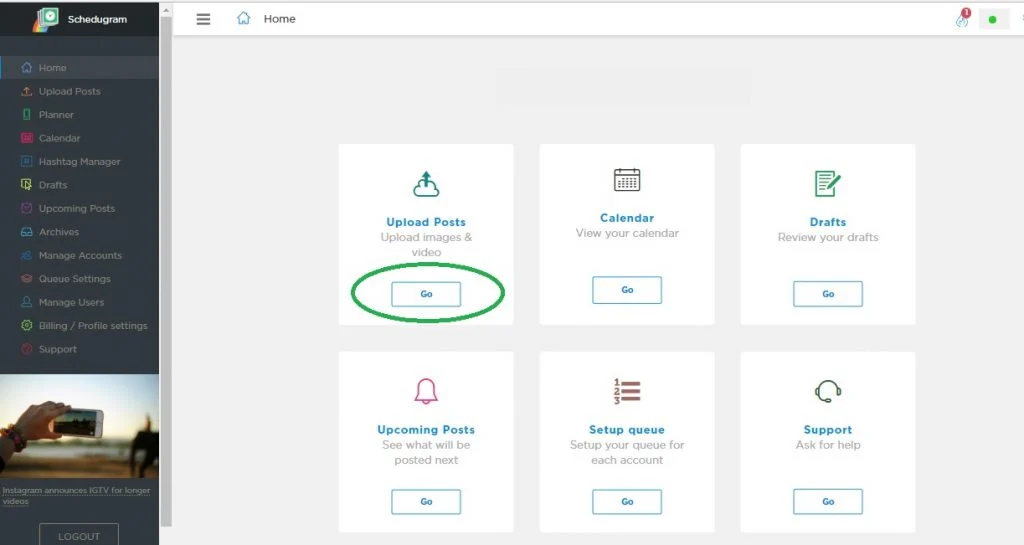
Task: Click the Upcoming Posts card title
Action: [426, 429]
